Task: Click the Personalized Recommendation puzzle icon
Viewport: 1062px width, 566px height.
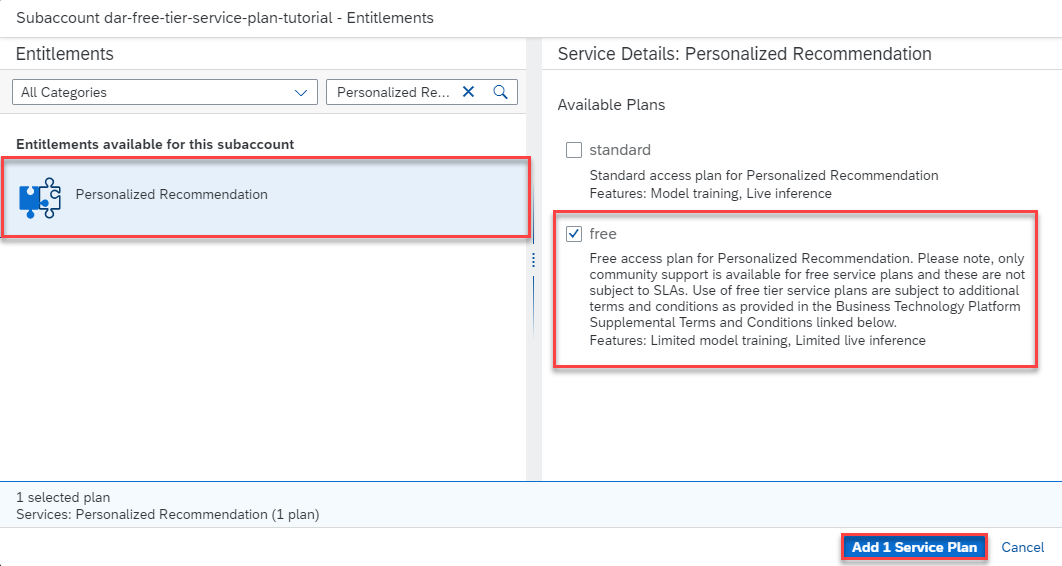Action: (x=41, y=197)
